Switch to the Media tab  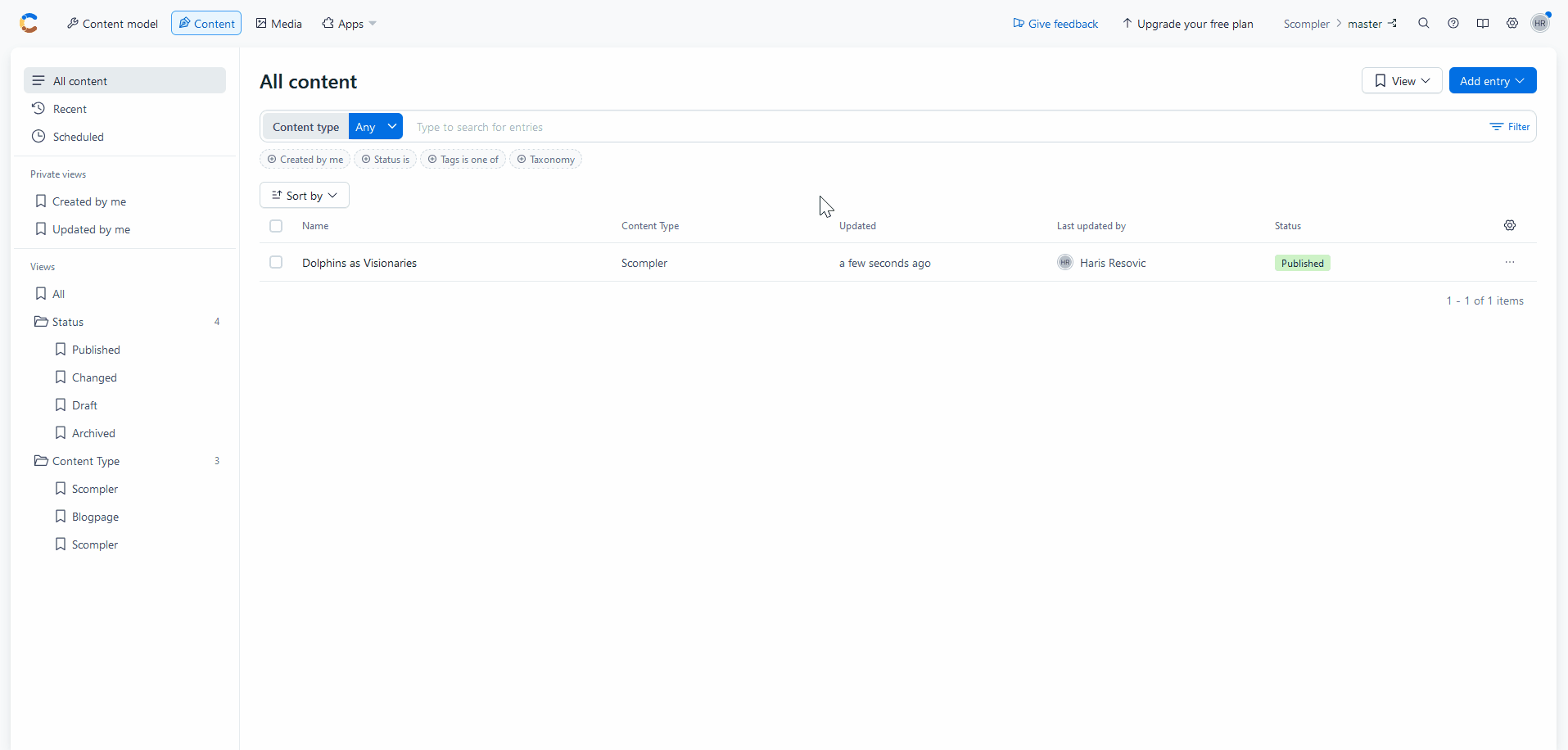click(x=279, y=24)
